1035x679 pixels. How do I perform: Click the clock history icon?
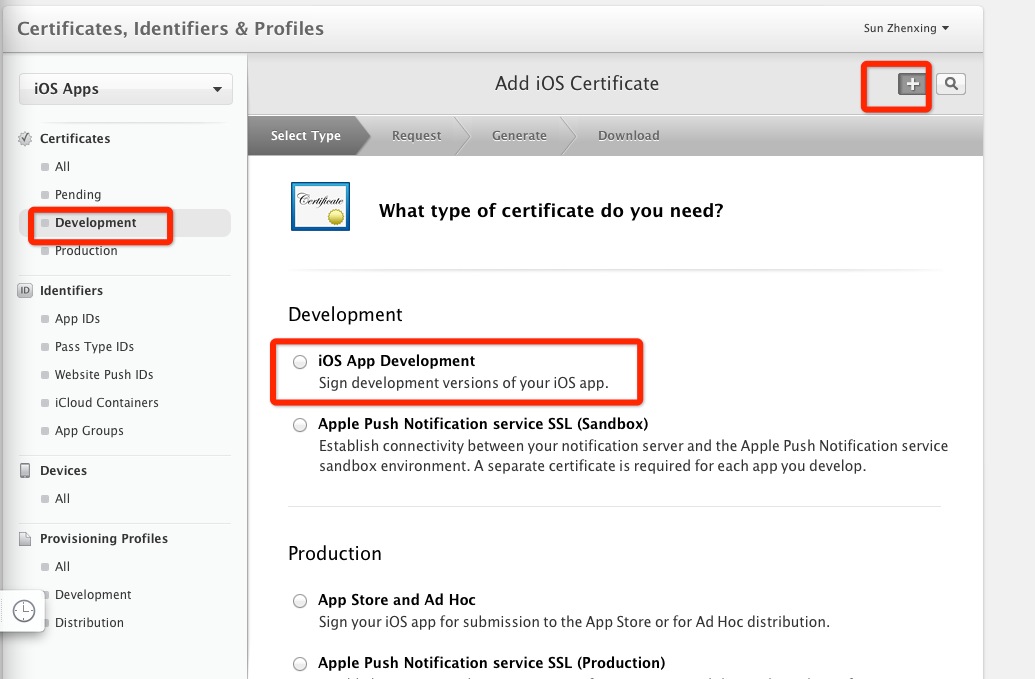tap(24, 611)
